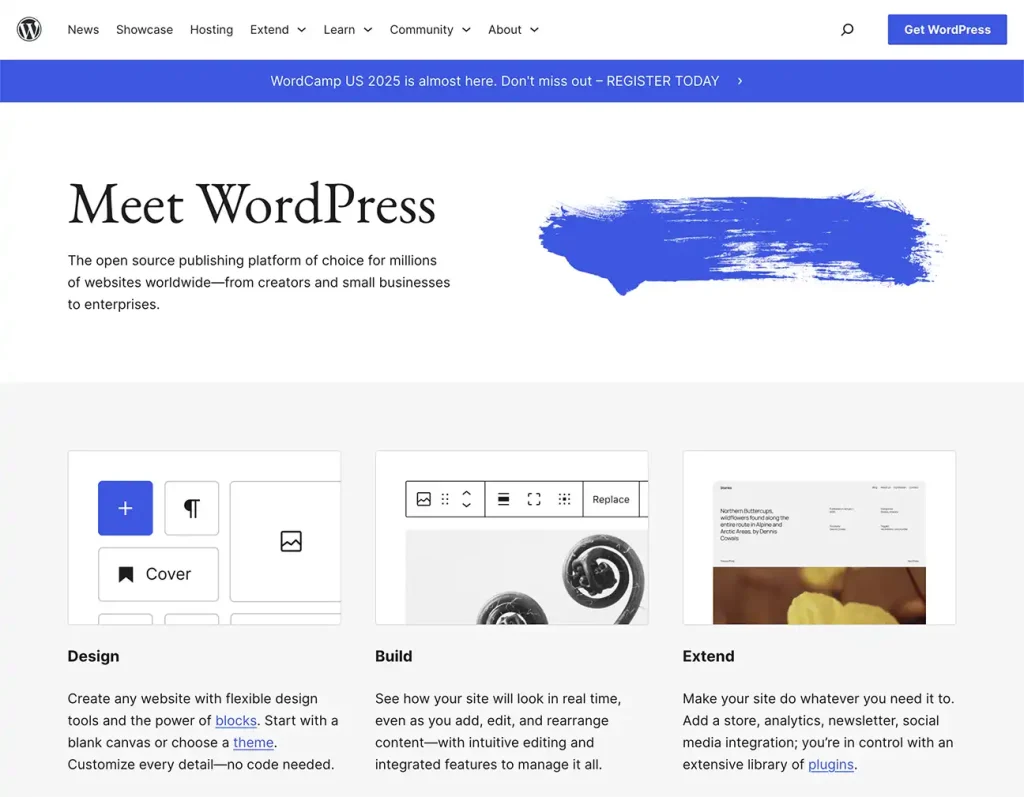Select Showcase in the navigation bar
This screenshot has width=1024, height=797.
click(x=144, y=30)
